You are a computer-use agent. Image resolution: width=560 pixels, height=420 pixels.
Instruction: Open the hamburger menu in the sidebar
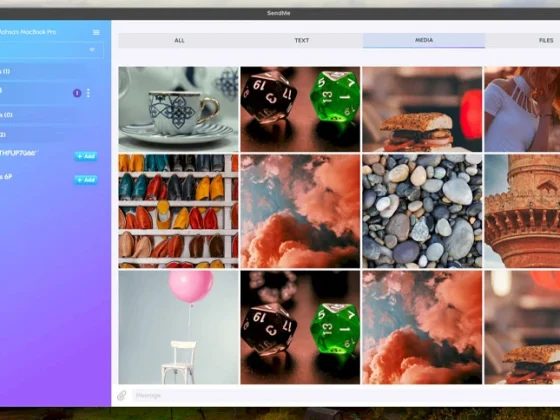click(96, 32)
